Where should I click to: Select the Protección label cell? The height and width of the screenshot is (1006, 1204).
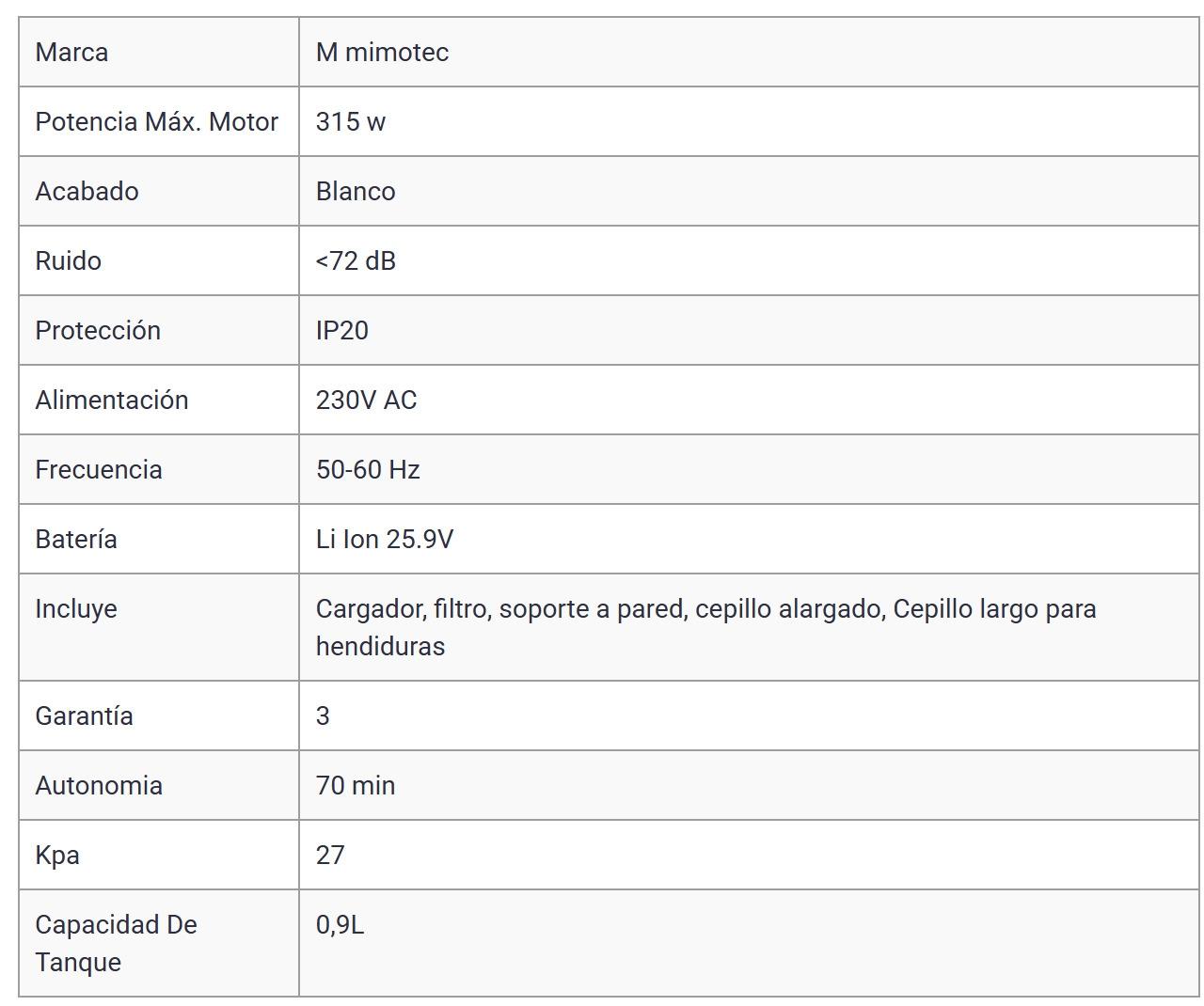tap(159, 330)
